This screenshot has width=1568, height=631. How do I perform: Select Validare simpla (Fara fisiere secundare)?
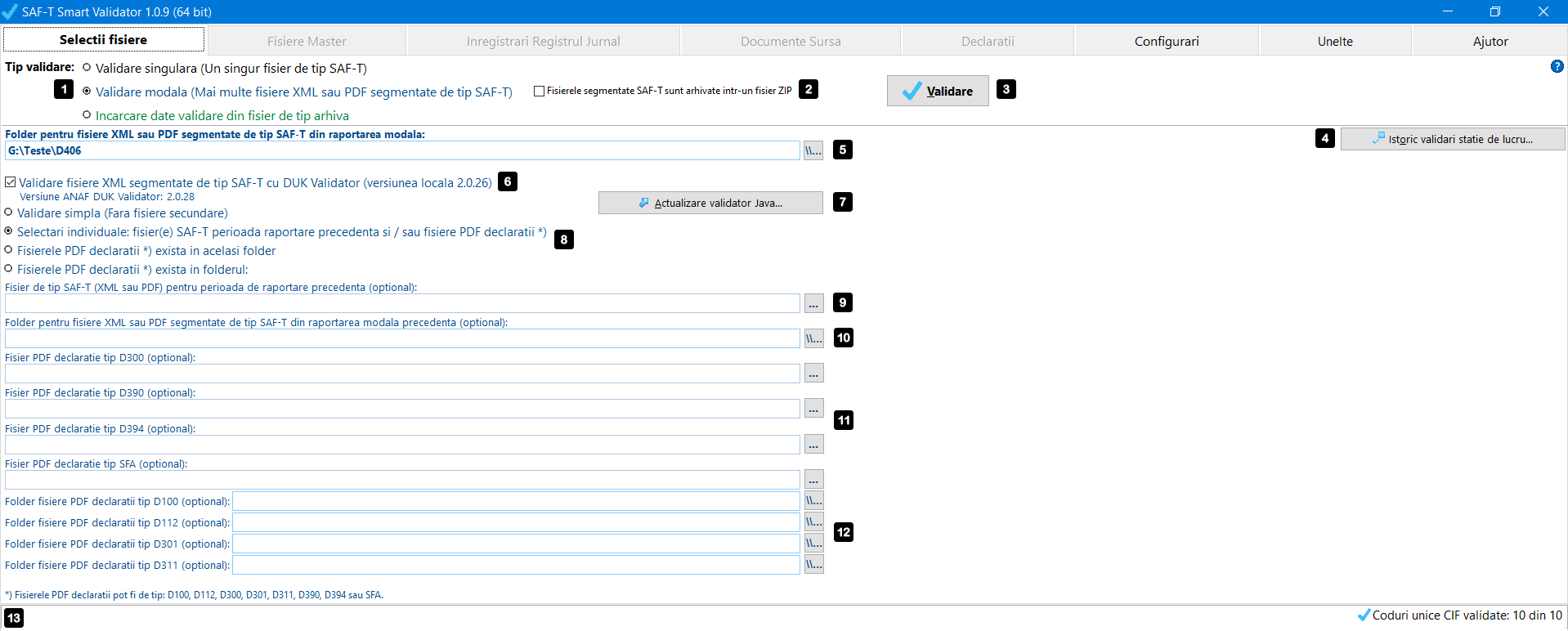point(9,213)
